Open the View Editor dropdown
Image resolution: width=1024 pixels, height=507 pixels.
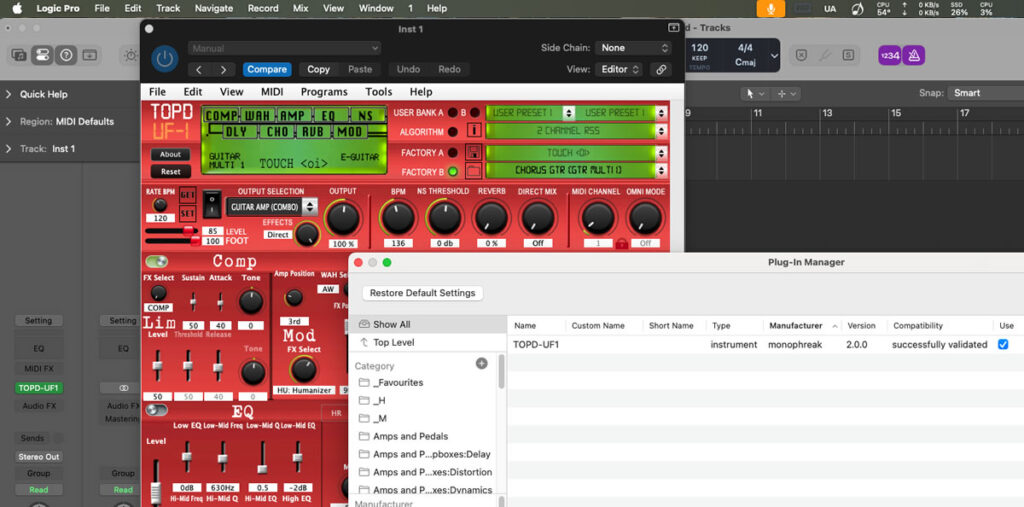[x=618, y=69]
